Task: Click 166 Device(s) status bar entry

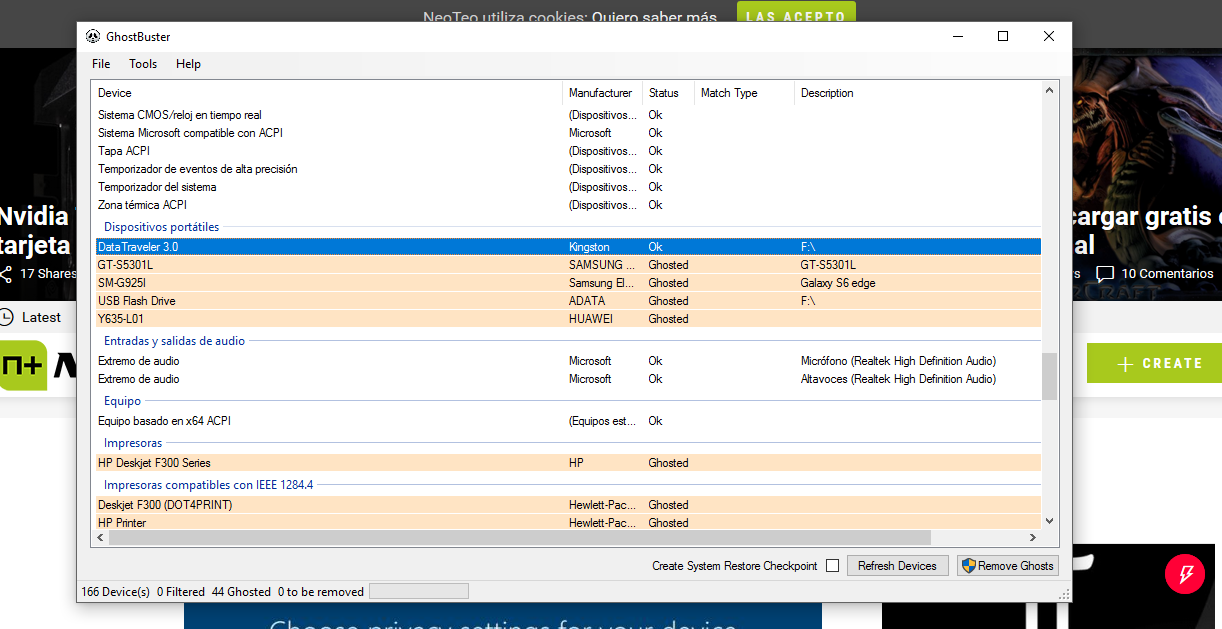Action: 115,592
